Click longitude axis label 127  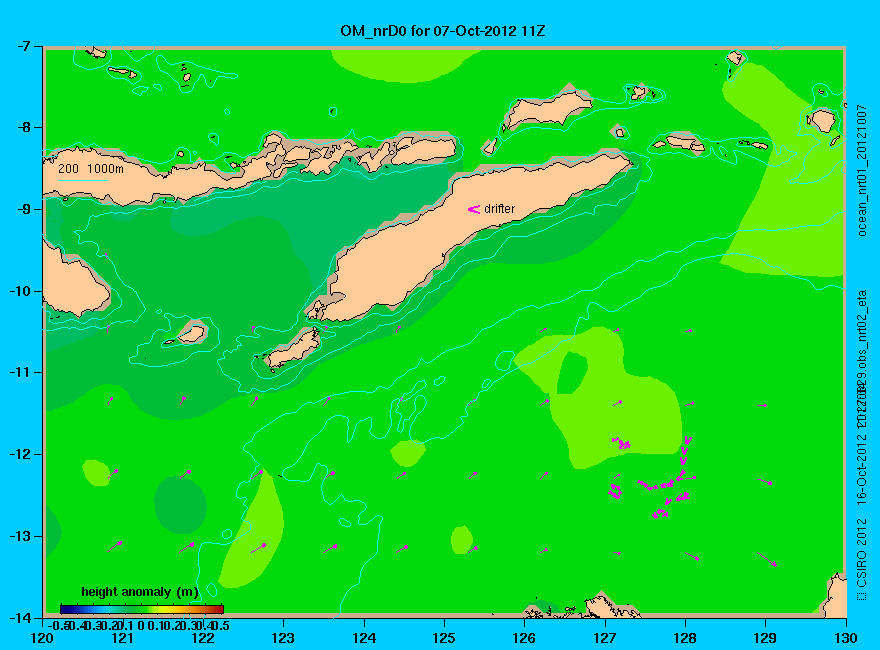[605, 638]
